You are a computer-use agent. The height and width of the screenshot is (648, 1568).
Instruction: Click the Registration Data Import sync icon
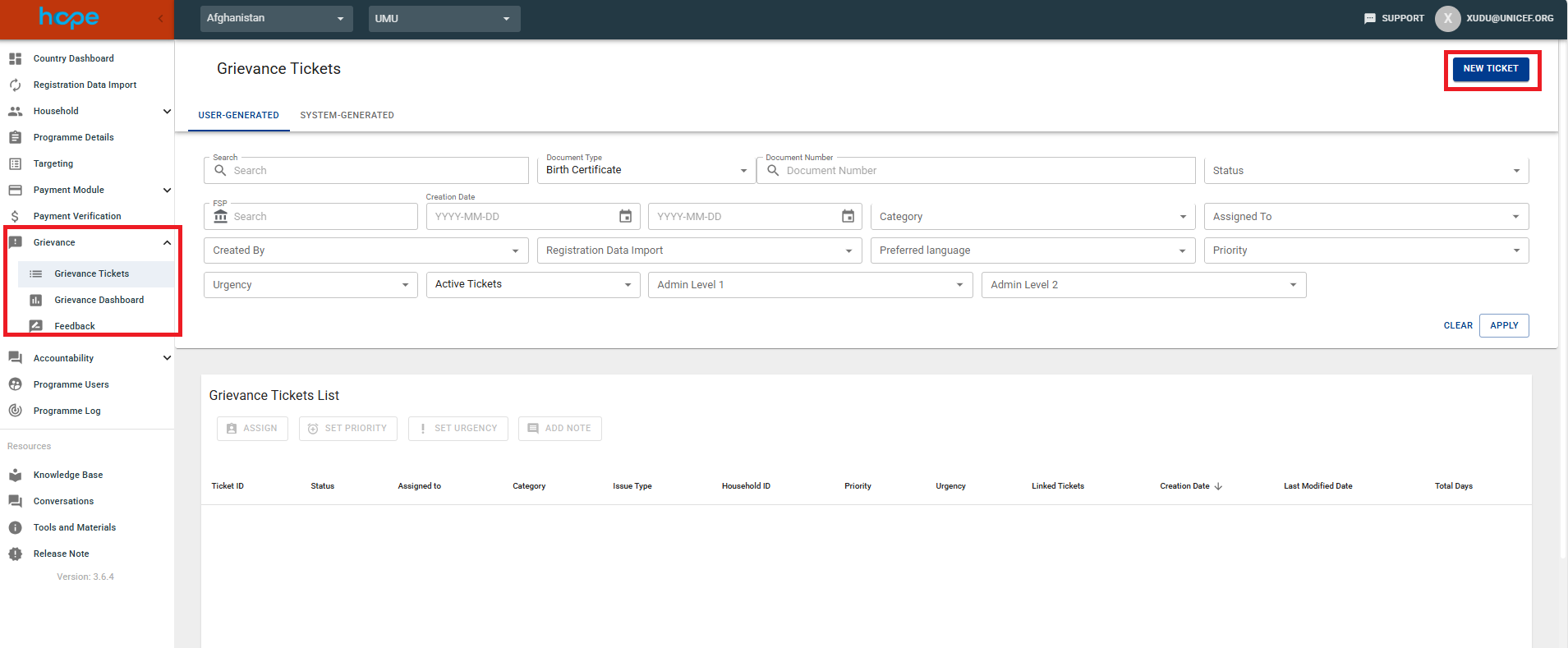click(x=15, y=85)
